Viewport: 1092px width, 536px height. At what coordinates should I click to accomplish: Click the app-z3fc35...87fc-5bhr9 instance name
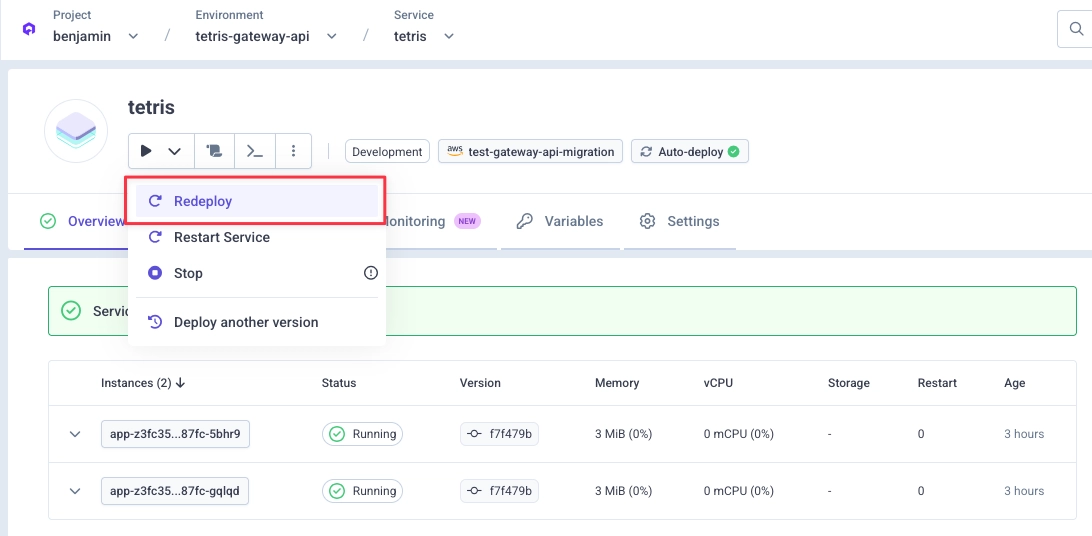[x=175, y=434]
